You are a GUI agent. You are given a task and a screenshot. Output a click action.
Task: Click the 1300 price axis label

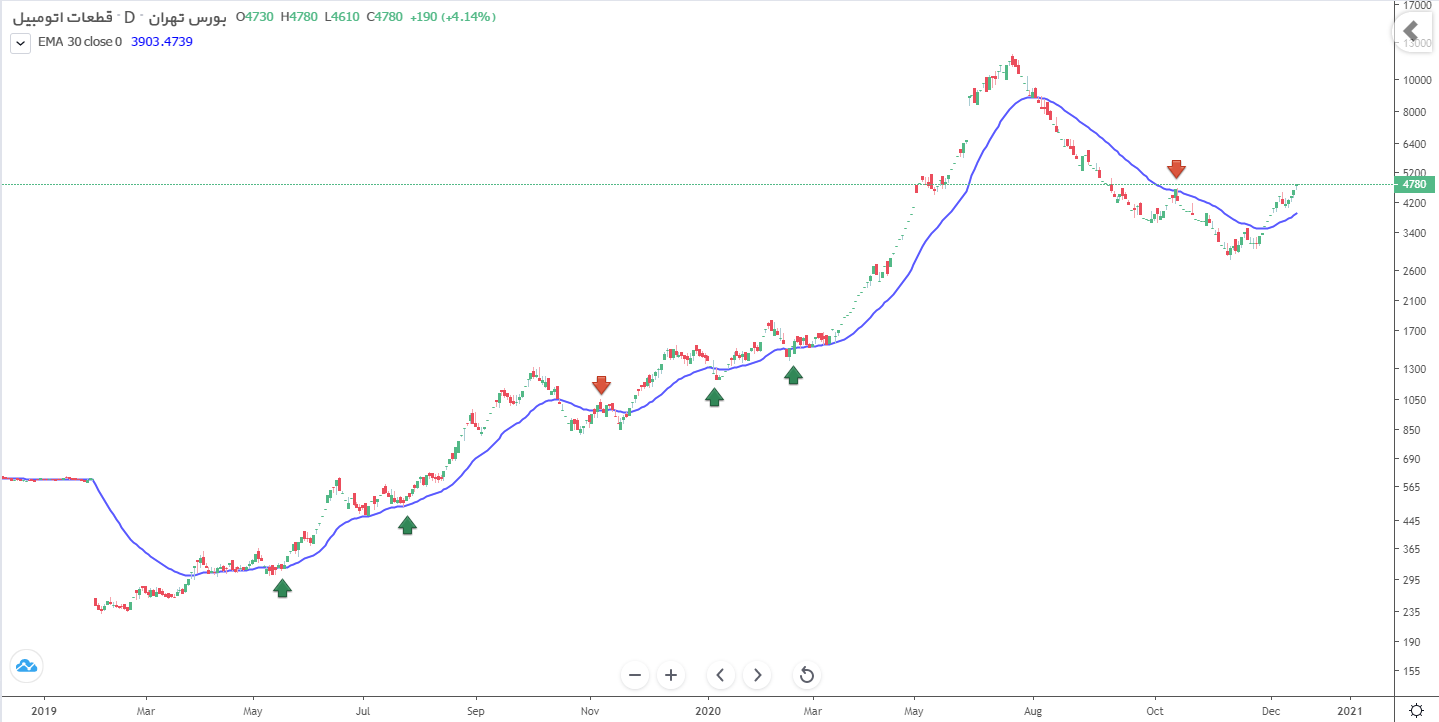pos(1414,369)
